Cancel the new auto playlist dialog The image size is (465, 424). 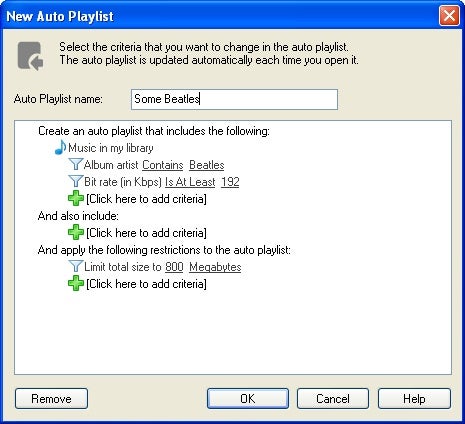[x=333, y=399]
